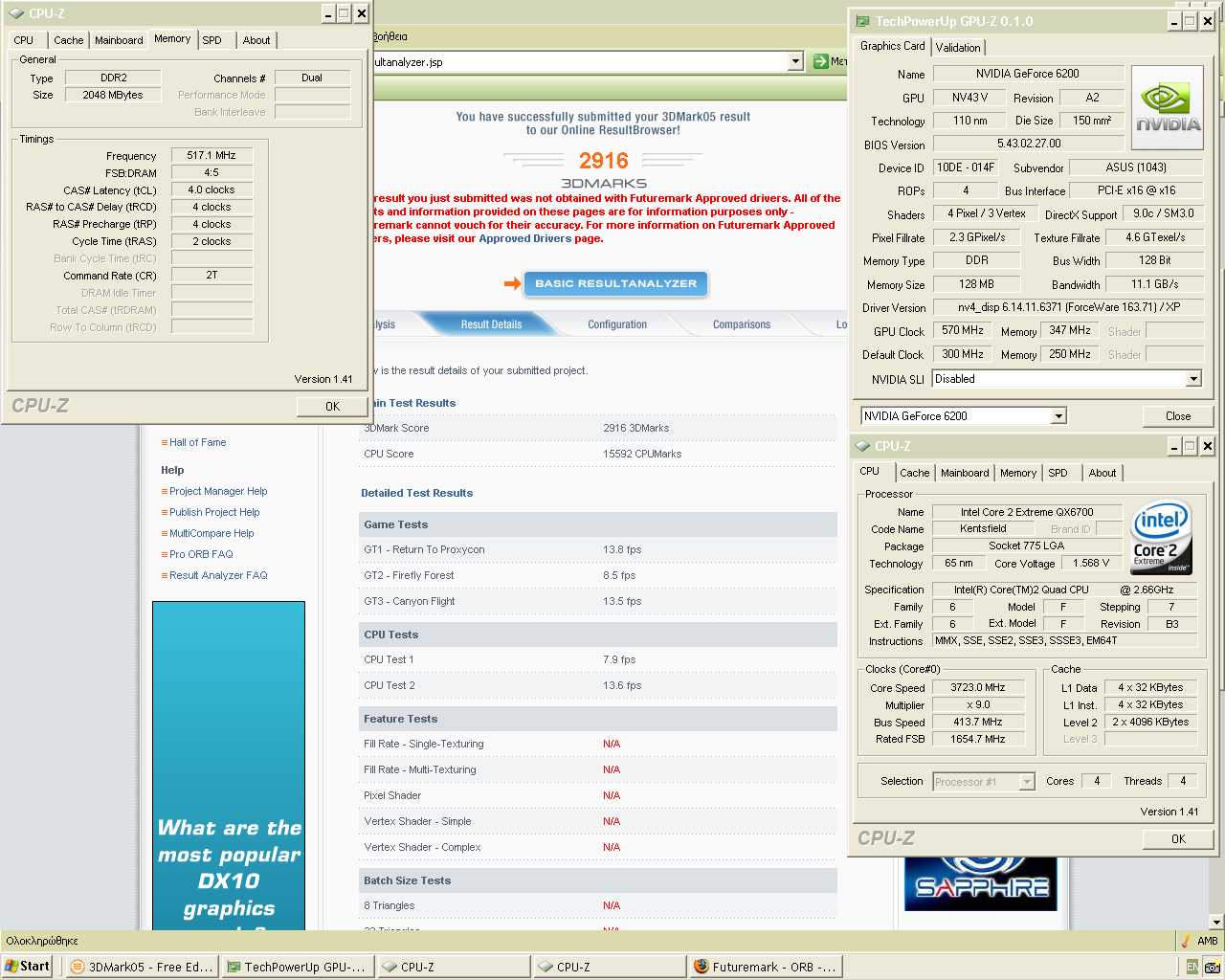Open the Hall of Fame link
This screenshot has width=1225, height=980.
[197, 442]
